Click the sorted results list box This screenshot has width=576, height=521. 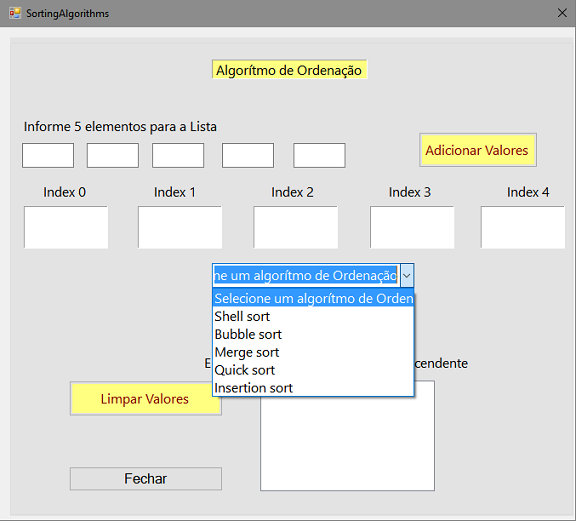(x=348, y=436)
